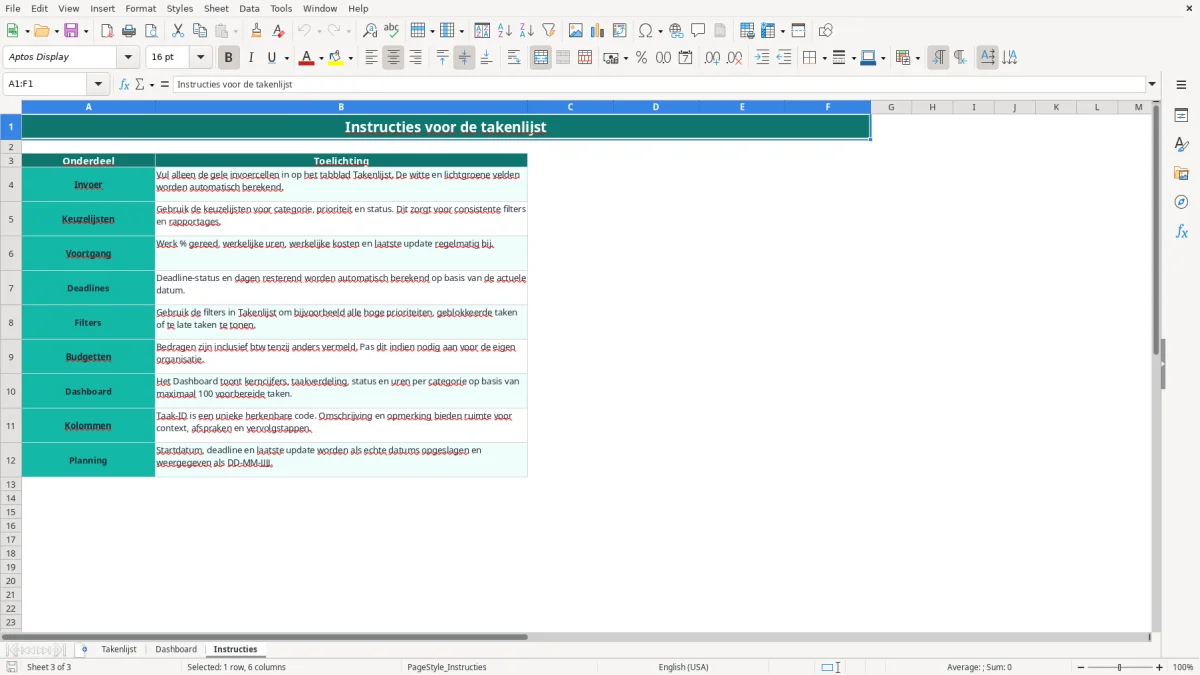Toggle Wrap Text

pos(514,58)
